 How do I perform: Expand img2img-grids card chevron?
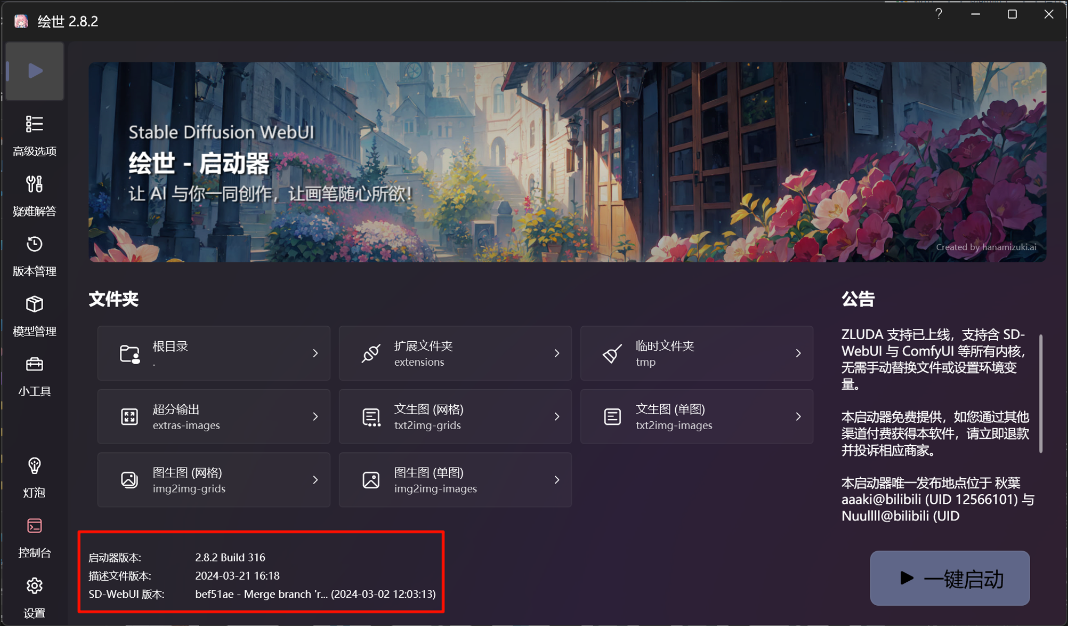pyautogui.click(x=315, y=480)
